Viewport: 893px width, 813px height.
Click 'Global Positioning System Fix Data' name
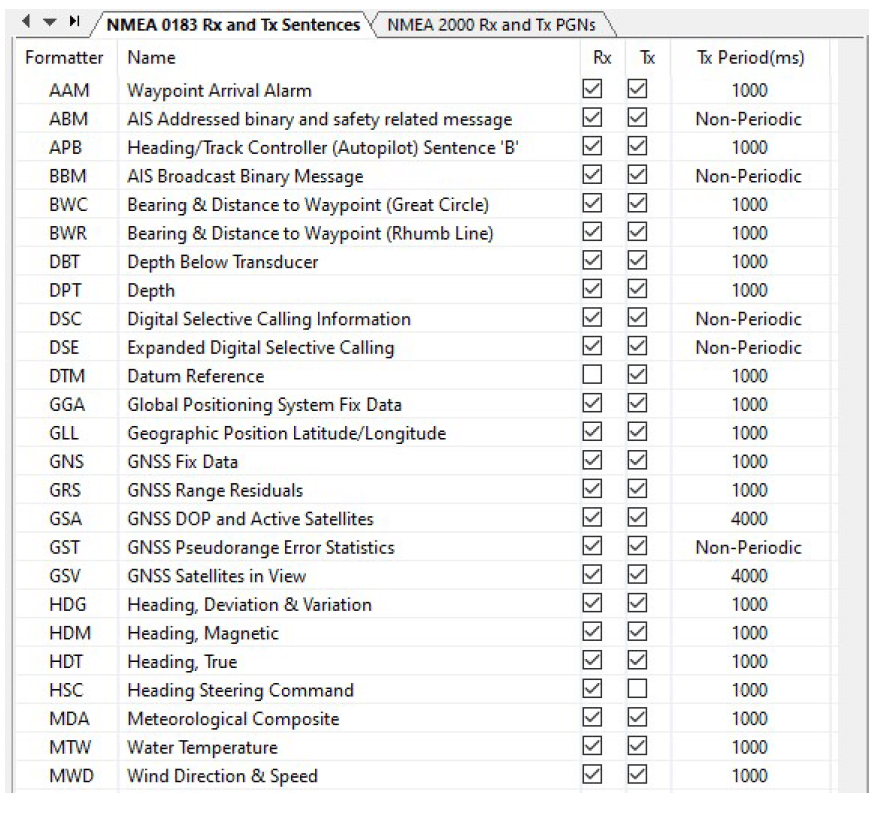(x=265, y=405)
